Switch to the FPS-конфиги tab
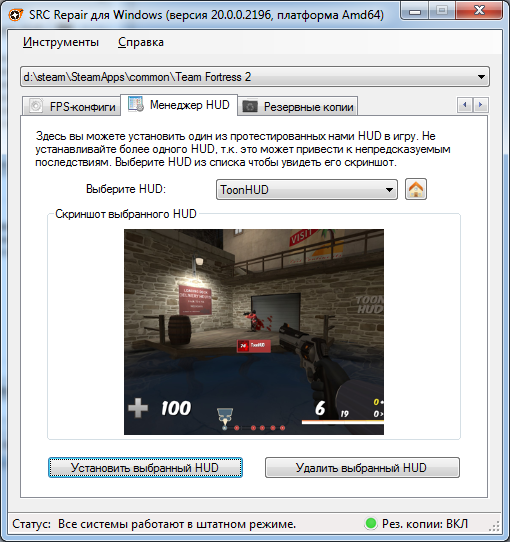 [x=72, y=106]
